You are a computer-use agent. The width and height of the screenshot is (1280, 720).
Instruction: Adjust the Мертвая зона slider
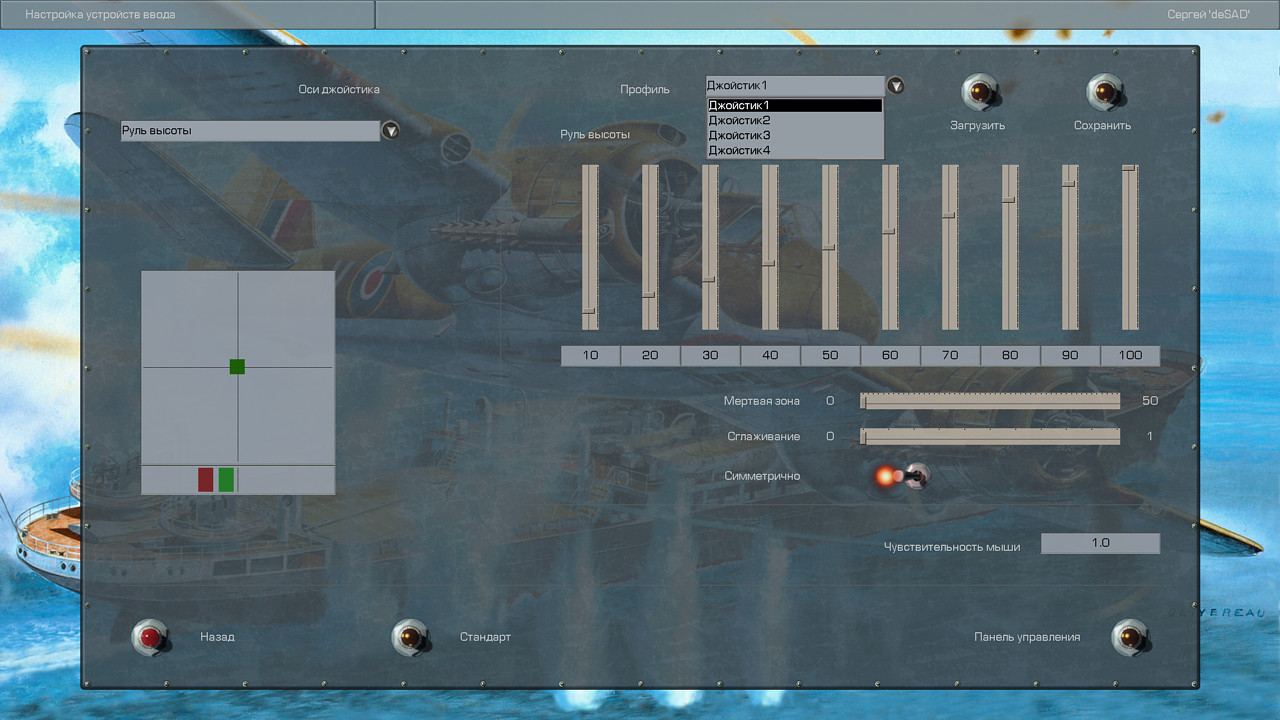pos(990,401)
